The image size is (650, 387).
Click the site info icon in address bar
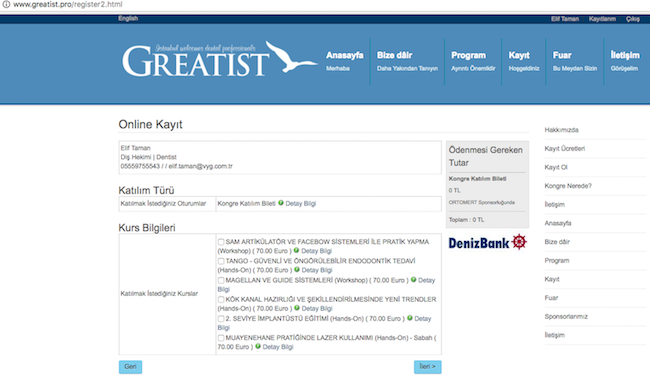pyautogui.click(x=6, y=5)
